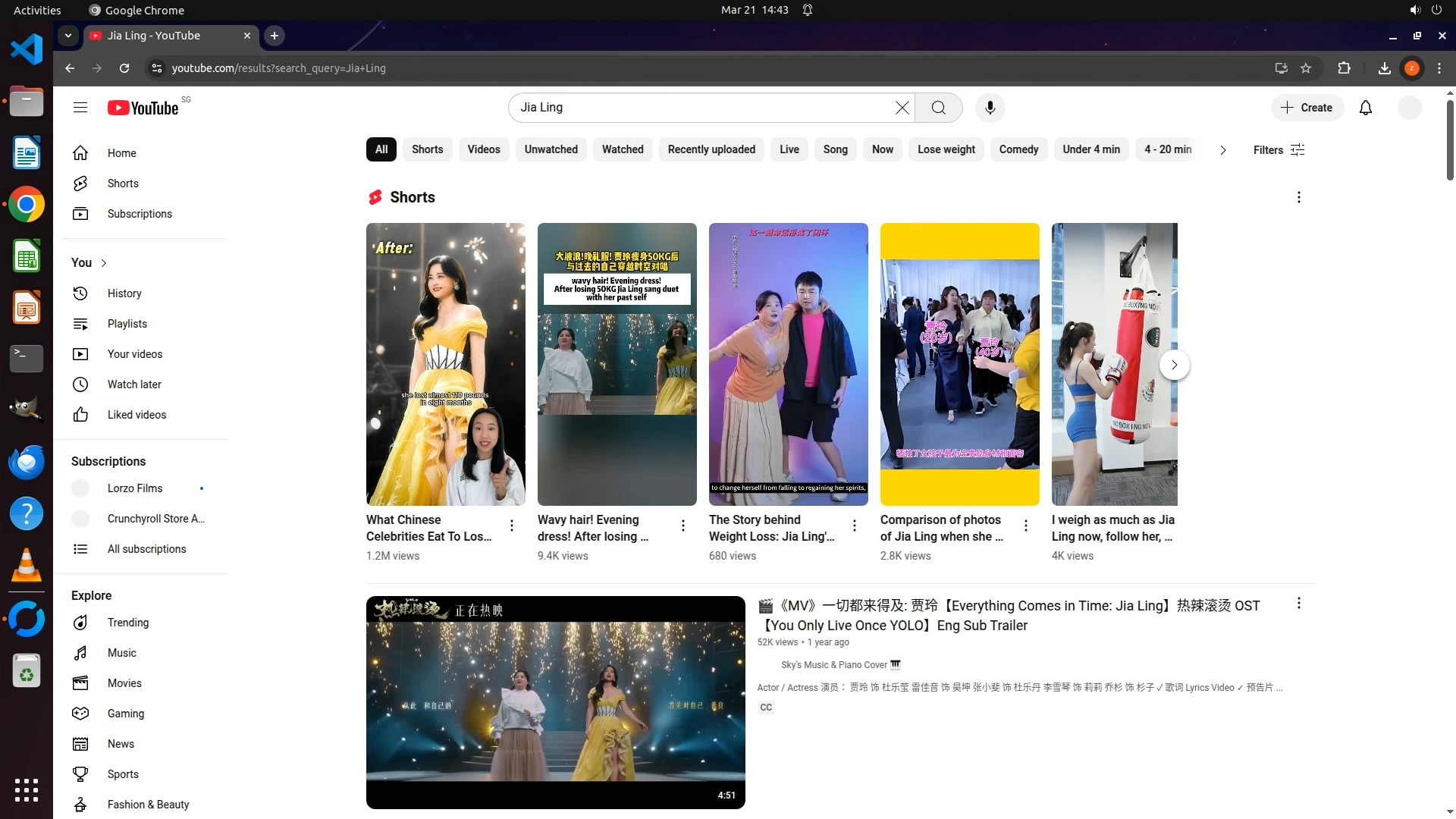The image size is (1456, 819).
Task: Expand the You section chevron
Action: point(104,263)
